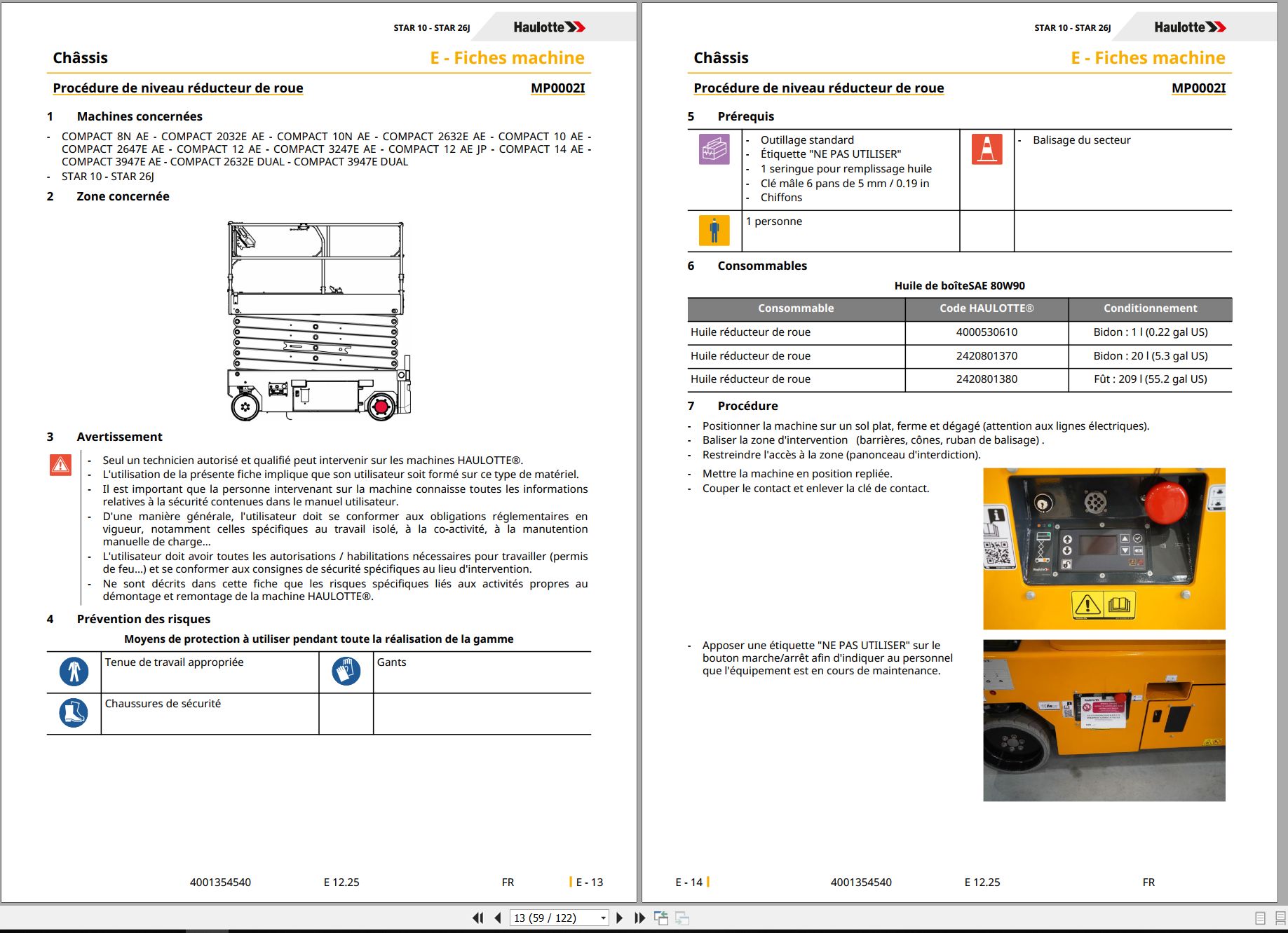Viewport: 1288px width, 933px height.
Task: Click the red warning triangle icon
Action: click(60, 465)
